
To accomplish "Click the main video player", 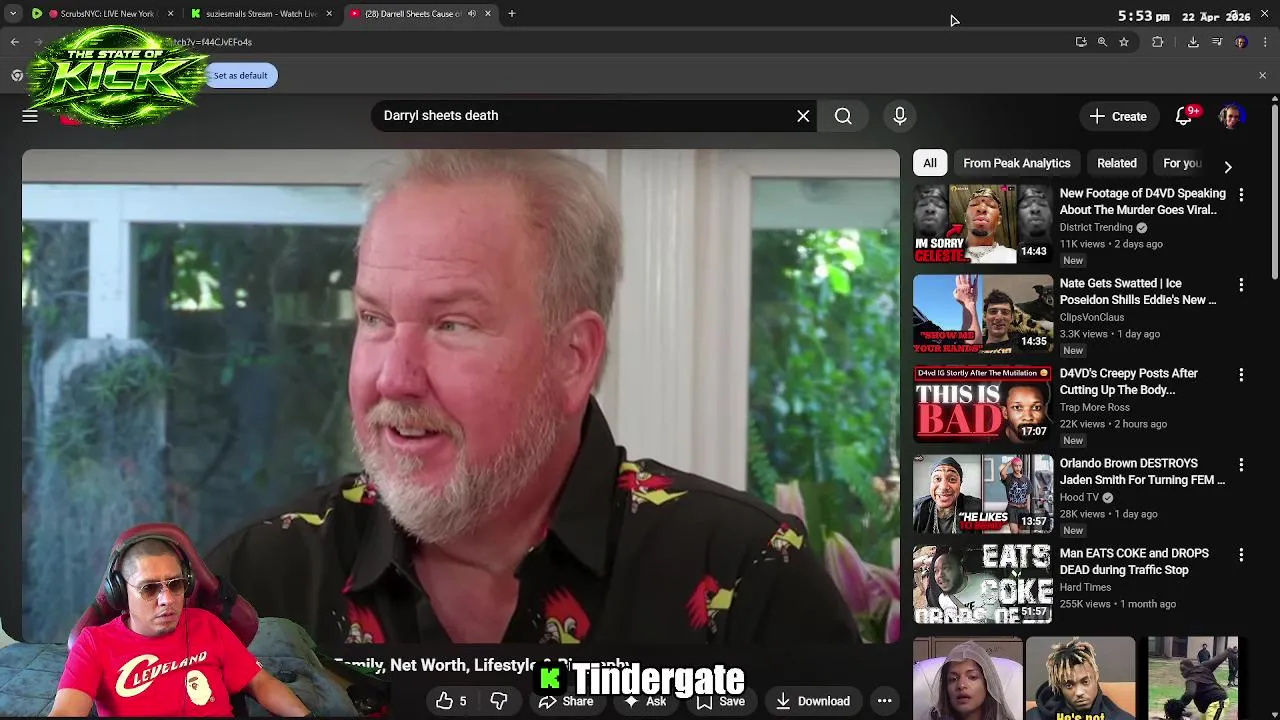I will pyautogui.click(x=461, y=396).
